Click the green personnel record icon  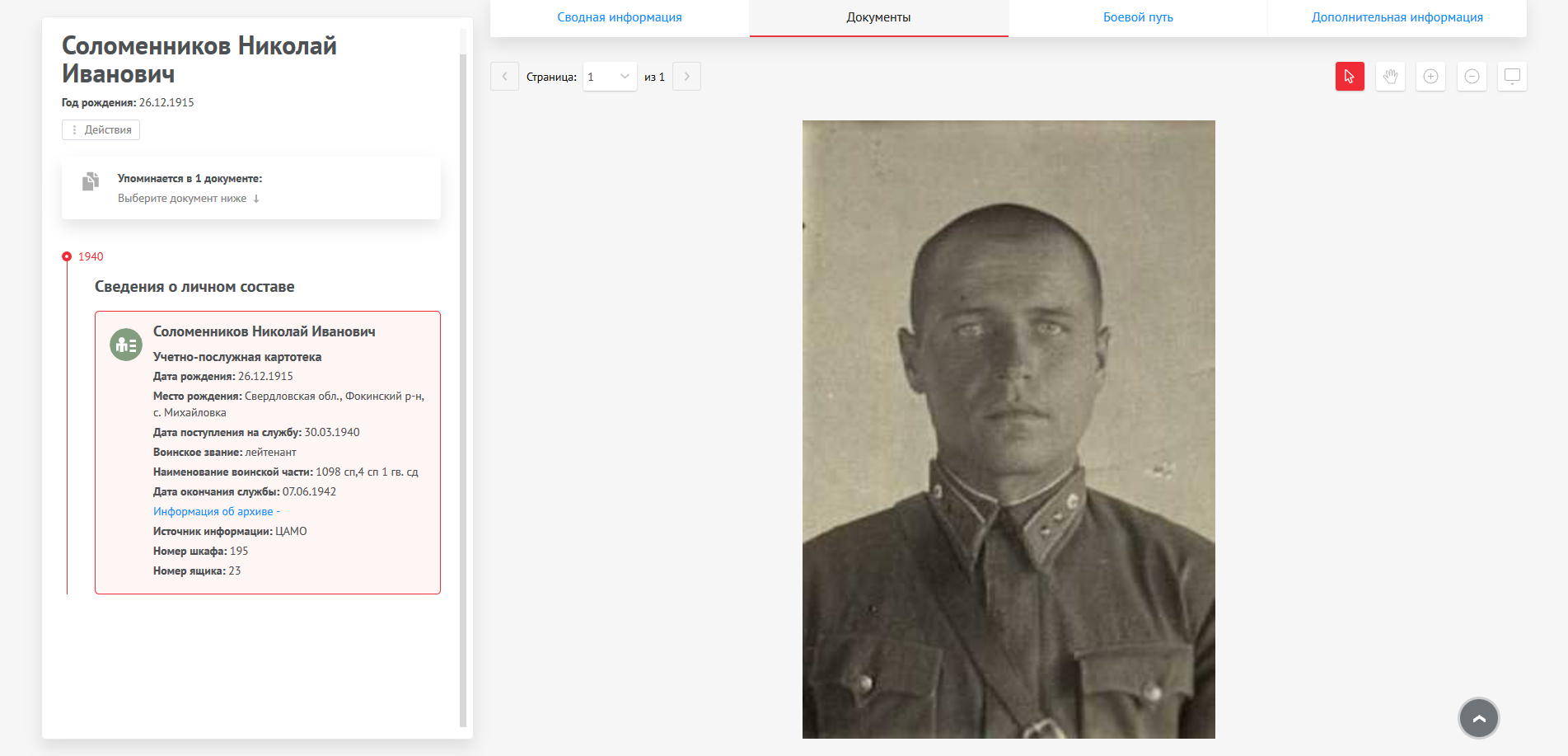[126, 345]
